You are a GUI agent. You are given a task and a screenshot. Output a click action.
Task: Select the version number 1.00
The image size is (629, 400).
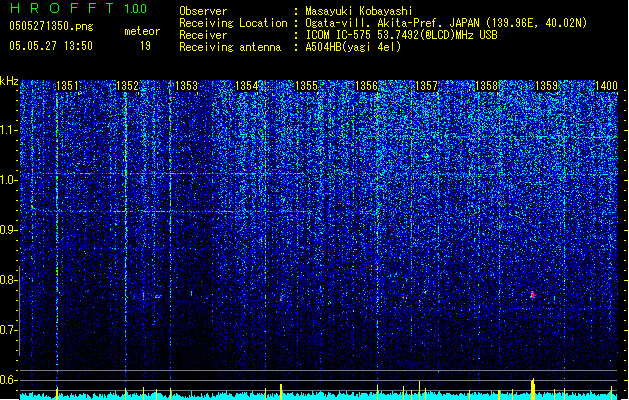click(x=136, y=9)
